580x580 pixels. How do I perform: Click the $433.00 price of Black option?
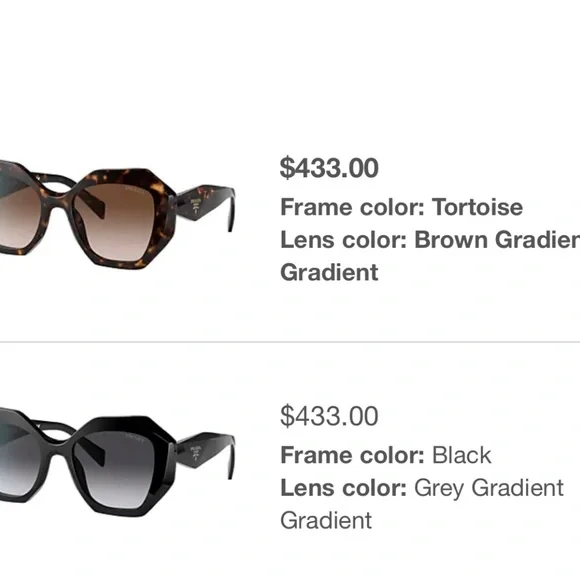(329, 417)
